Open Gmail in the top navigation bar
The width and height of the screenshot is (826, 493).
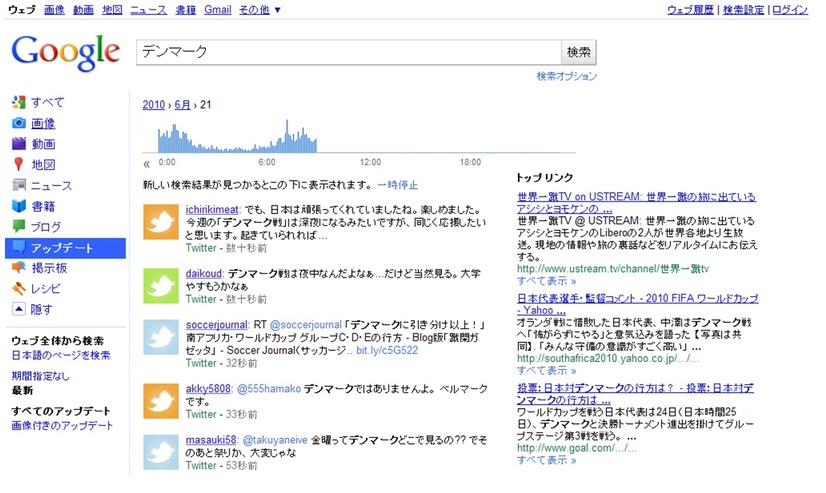(218, 9)
